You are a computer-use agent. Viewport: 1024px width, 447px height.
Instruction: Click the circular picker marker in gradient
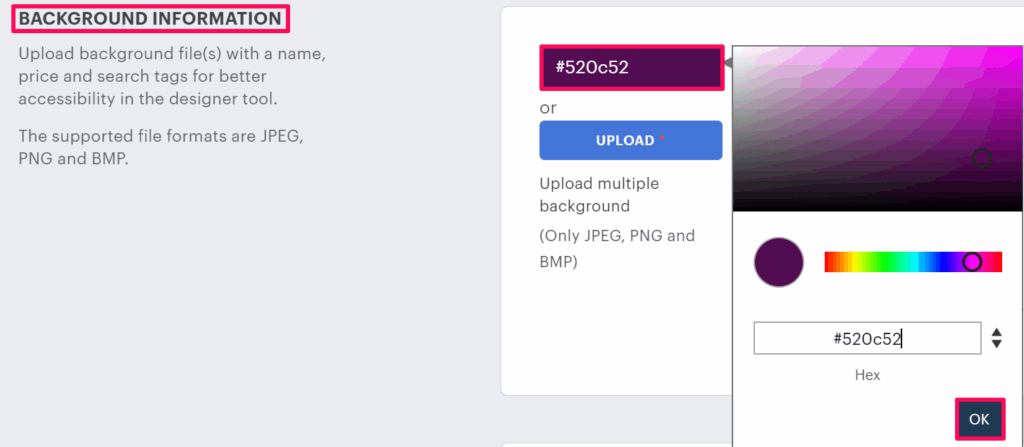click(982, 157)
